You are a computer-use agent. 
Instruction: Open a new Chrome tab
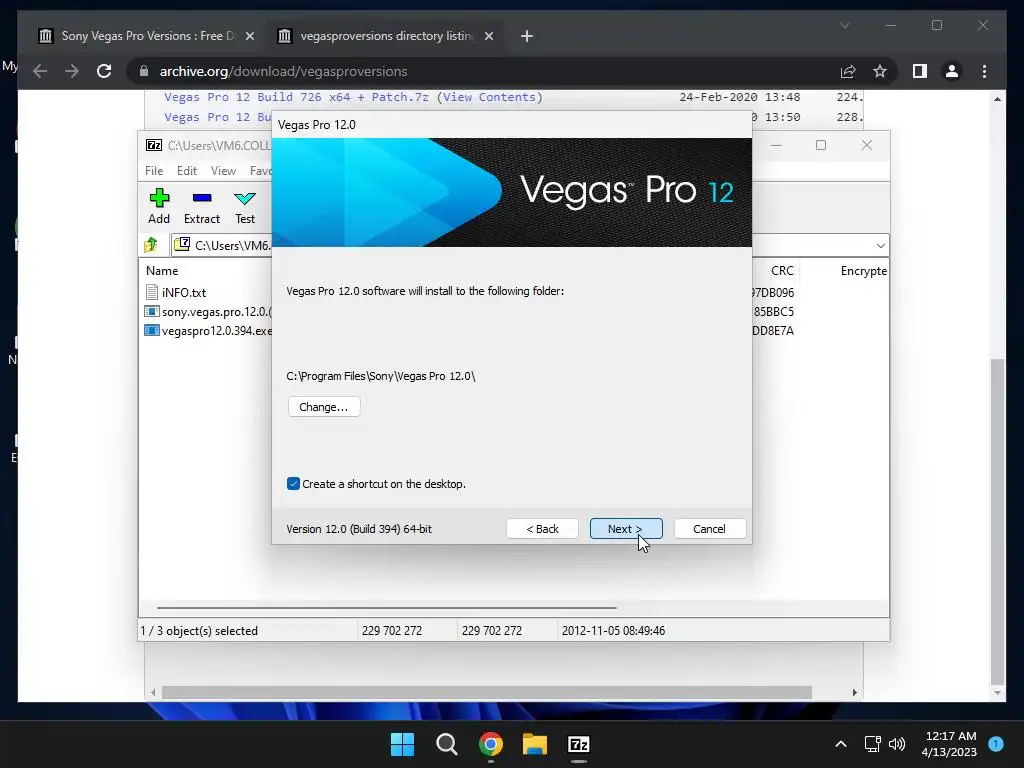pos(526,36)
